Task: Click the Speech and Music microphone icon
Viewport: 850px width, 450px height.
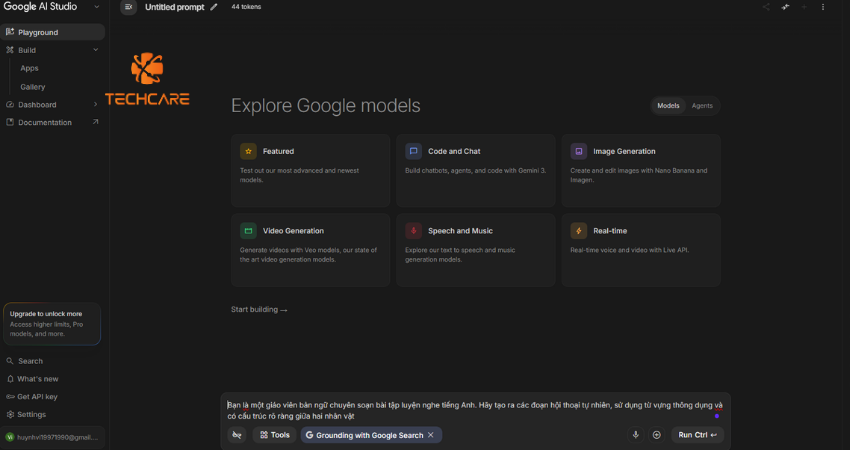Action: coord(413,230)
